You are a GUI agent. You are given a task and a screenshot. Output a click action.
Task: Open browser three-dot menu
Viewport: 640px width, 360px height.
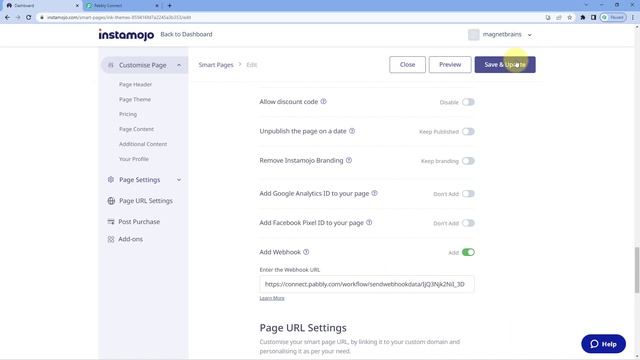point(633,18)
